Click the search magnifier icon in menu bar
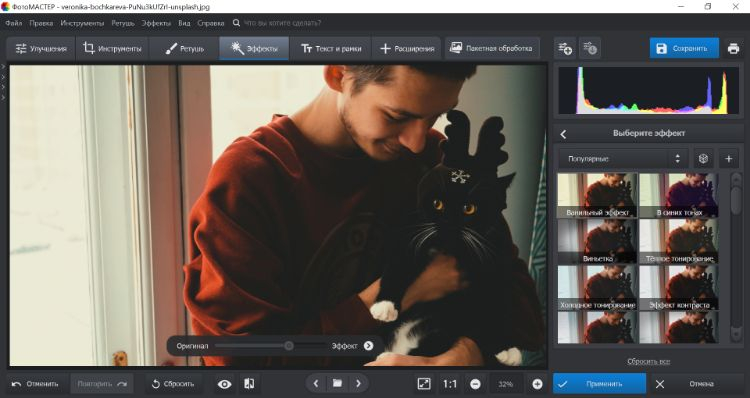 point(236,23)
